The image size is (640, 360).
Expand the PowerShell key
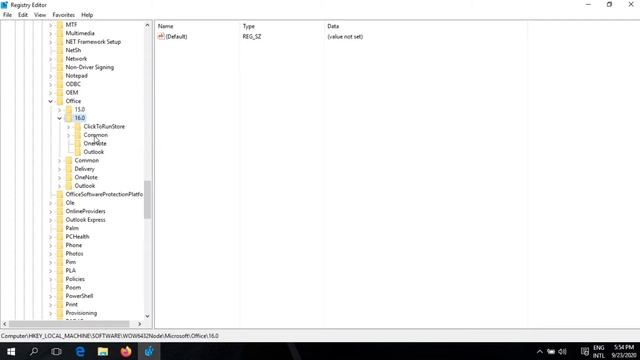(51, 296)
